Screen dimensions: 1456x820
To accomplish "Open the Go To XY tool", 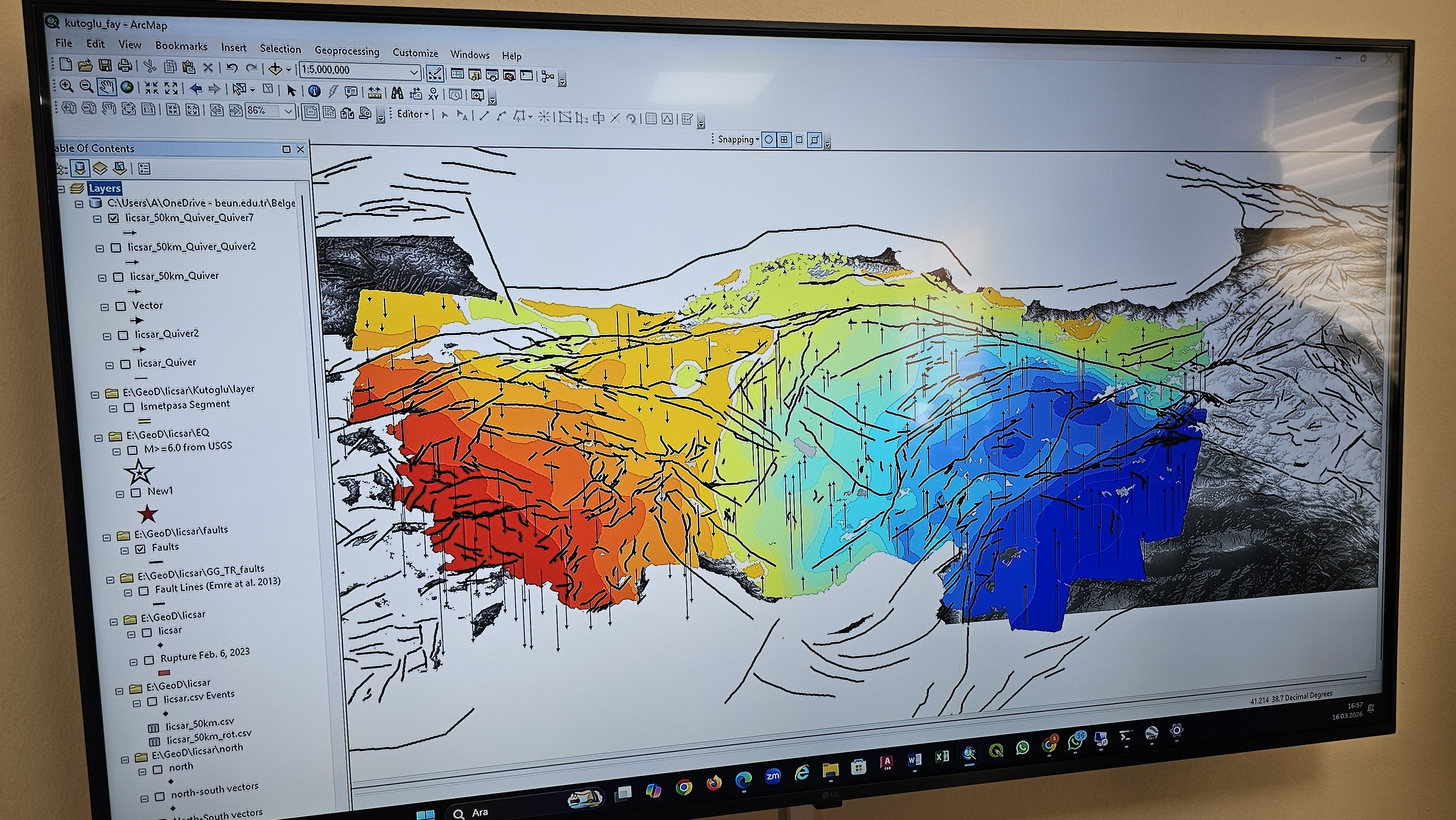I will point(434,94).
